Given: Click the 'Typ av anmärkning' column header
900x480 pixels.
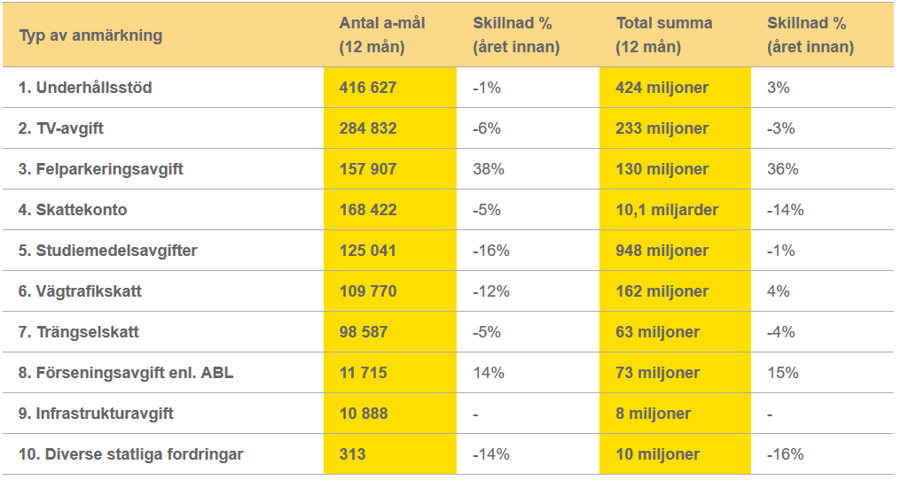Looking at the screenshot, I should pyautogui.click(x=90, y=36).
